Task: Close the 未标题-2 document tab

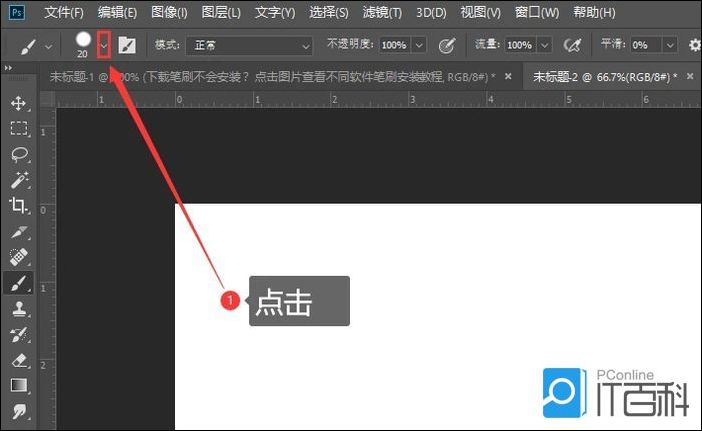Action: coord(690,77)
